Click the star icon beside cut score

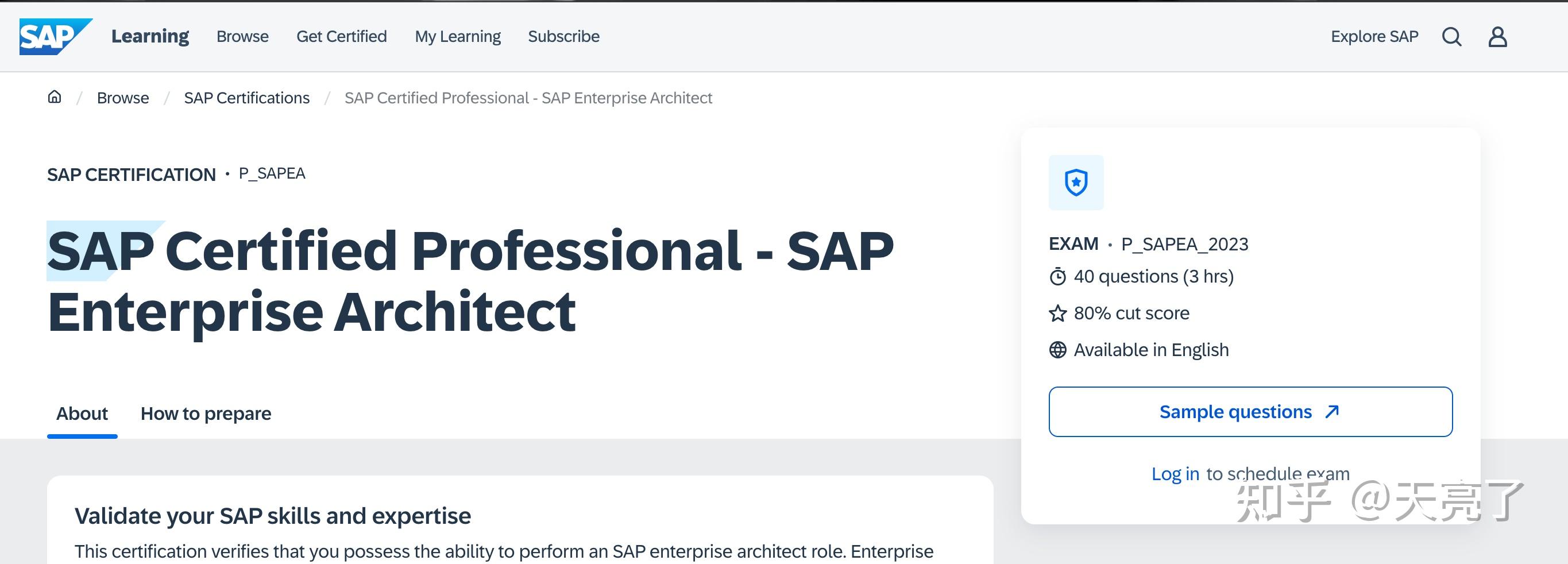click(1058, 312)
